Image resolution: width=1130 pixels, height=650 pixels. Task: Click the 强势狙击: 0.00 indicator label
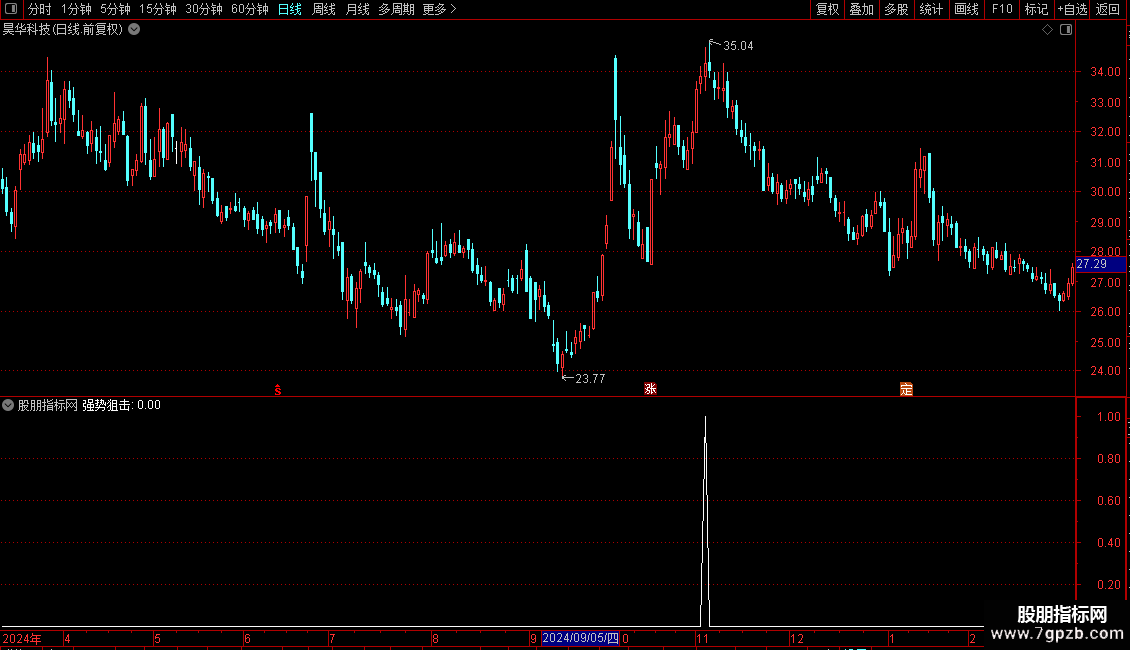click(121, 405)
